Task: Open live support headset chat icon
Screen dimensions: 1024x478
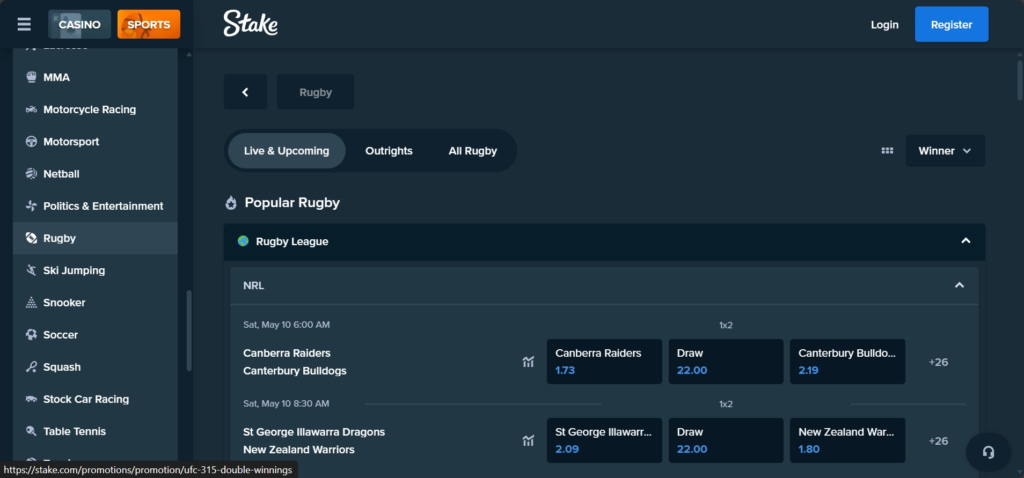Action: pyautogui.click(x=988, y=452)
